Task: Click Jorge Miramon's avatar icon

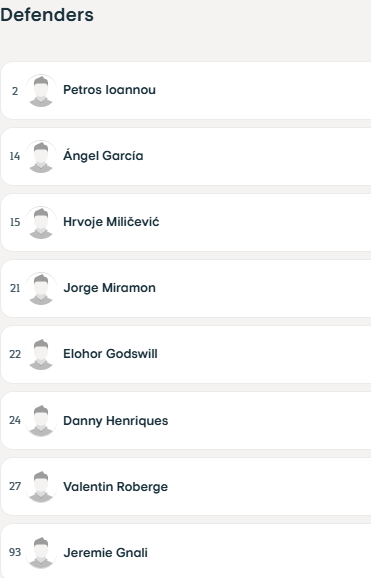Action: pyautogui.click(x=41, y=288)
